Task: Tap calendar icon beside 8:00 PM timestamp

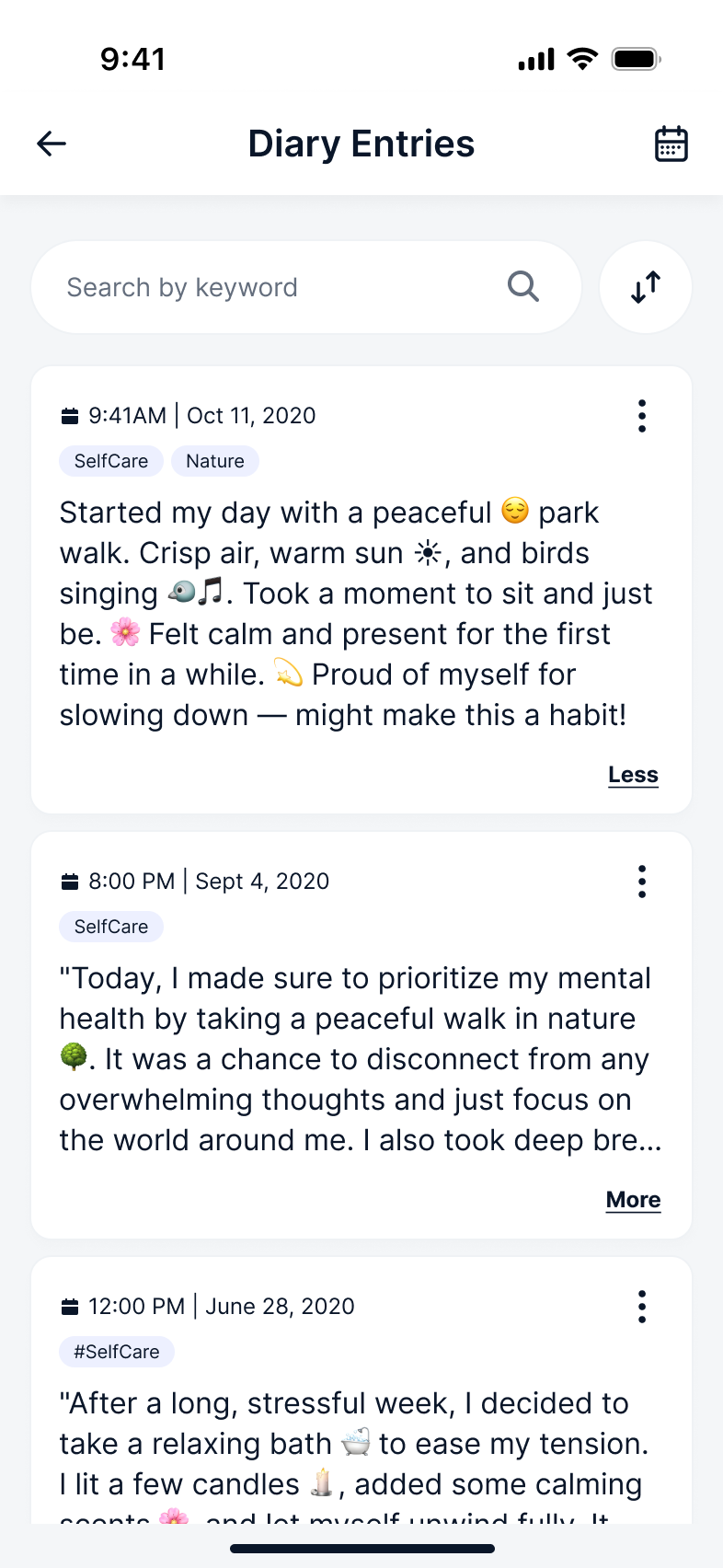Action: (x=70, y=882)
